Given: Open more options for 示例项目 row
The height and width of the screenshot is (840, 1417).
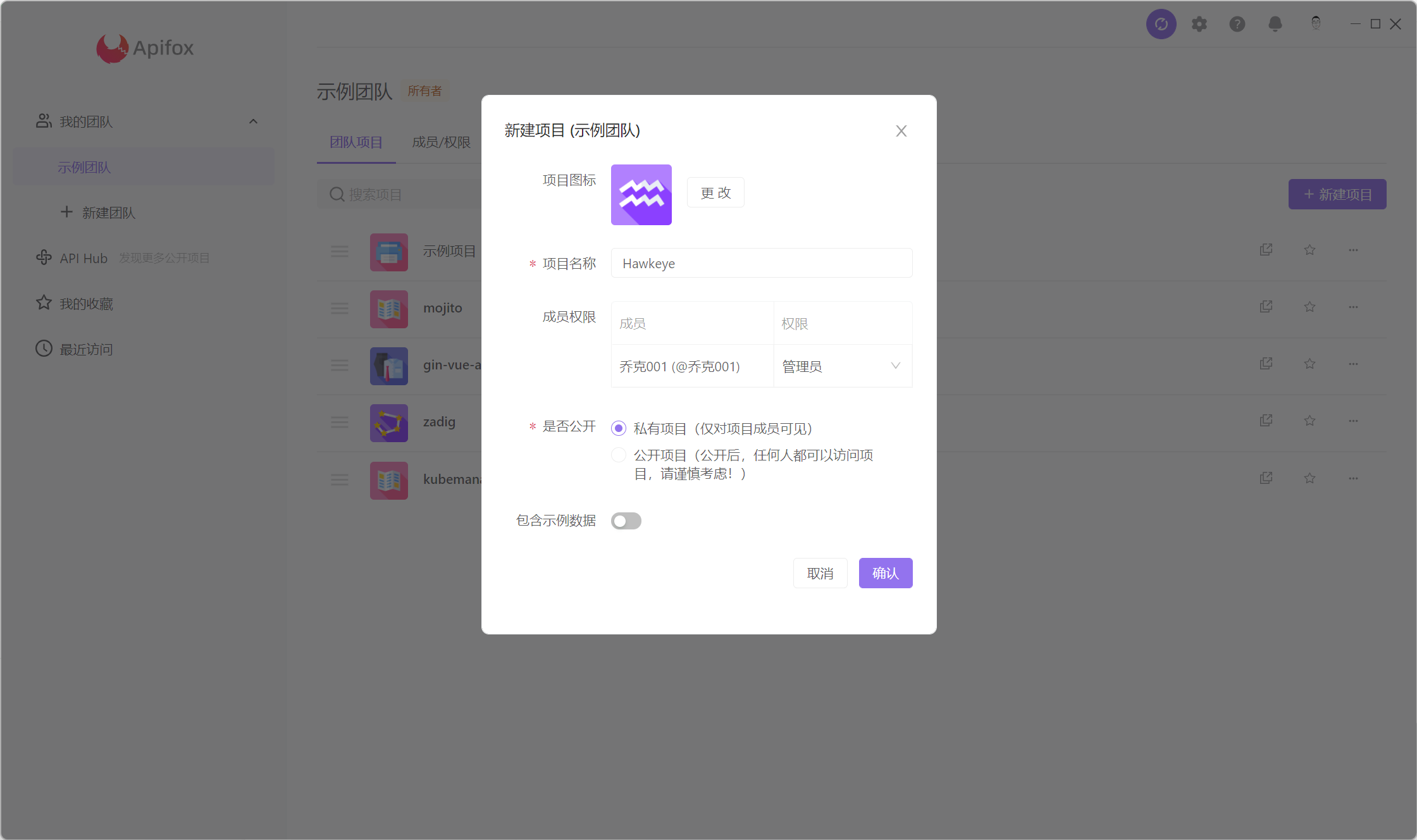Looking at the screenshot, I should point(1353,250).
